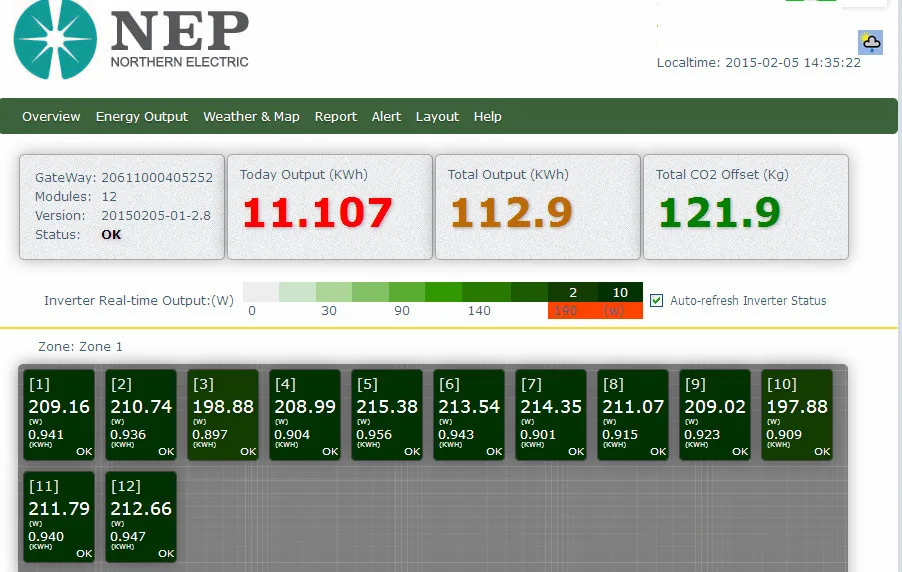The width and height of the screenshot is (902, 572).
Task: Click the Zone: Zone 1 label
Action: 80,346
